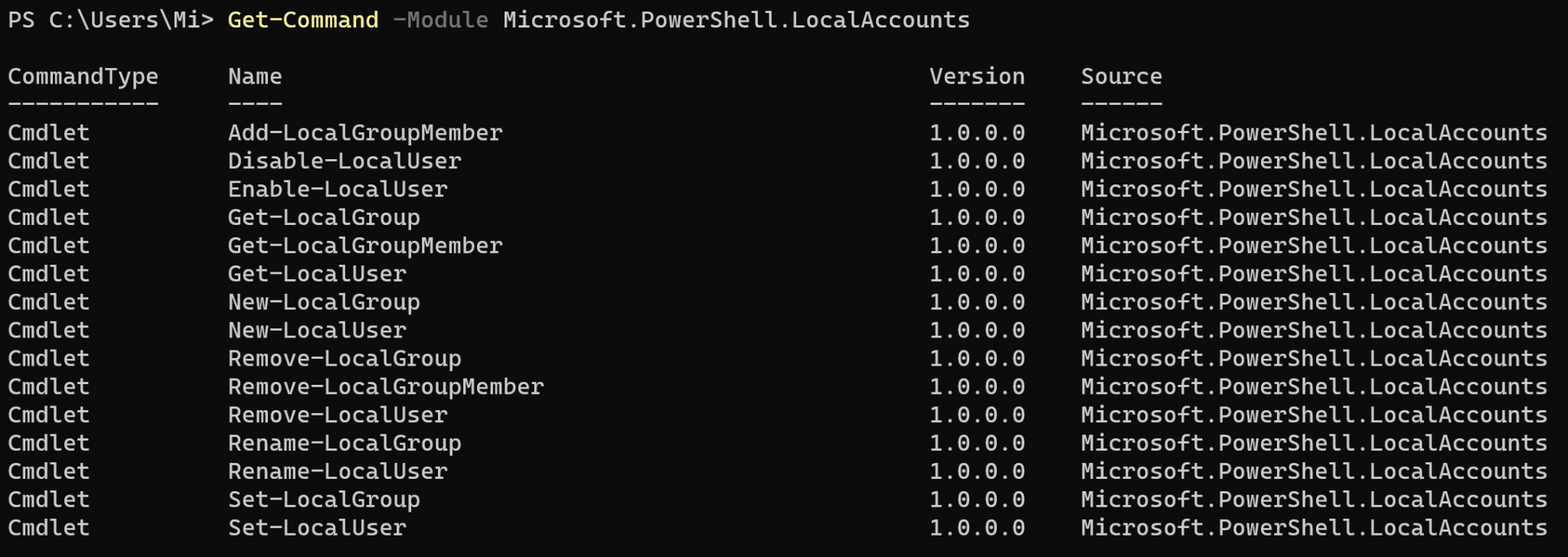Select the Get-LocalGroup cmdlet entry
The width and height of the screenshot is (1568, 557).
324,218
